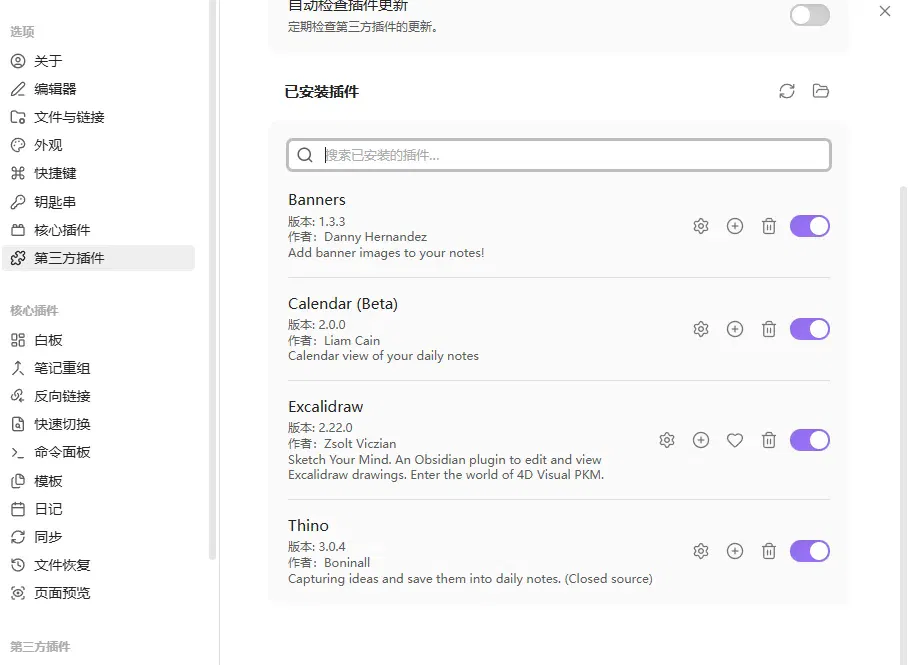This screenshot has width=908, height=665.
Task: Switch to 核心插件 settings tab
Action: click(x=98, y=230)
